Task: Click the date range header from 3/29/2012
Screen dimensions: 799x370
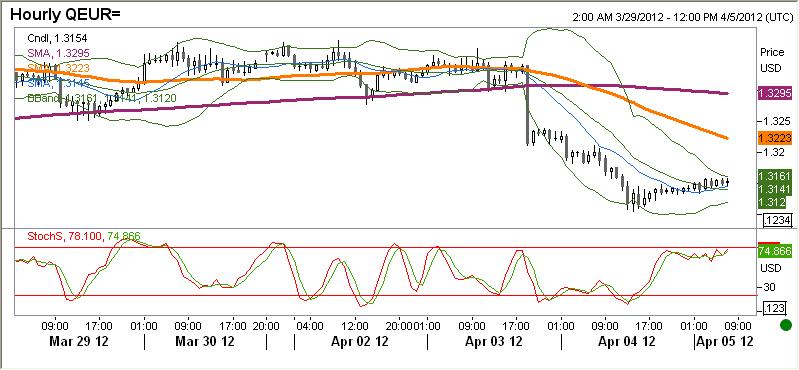Action: [682, 17]
